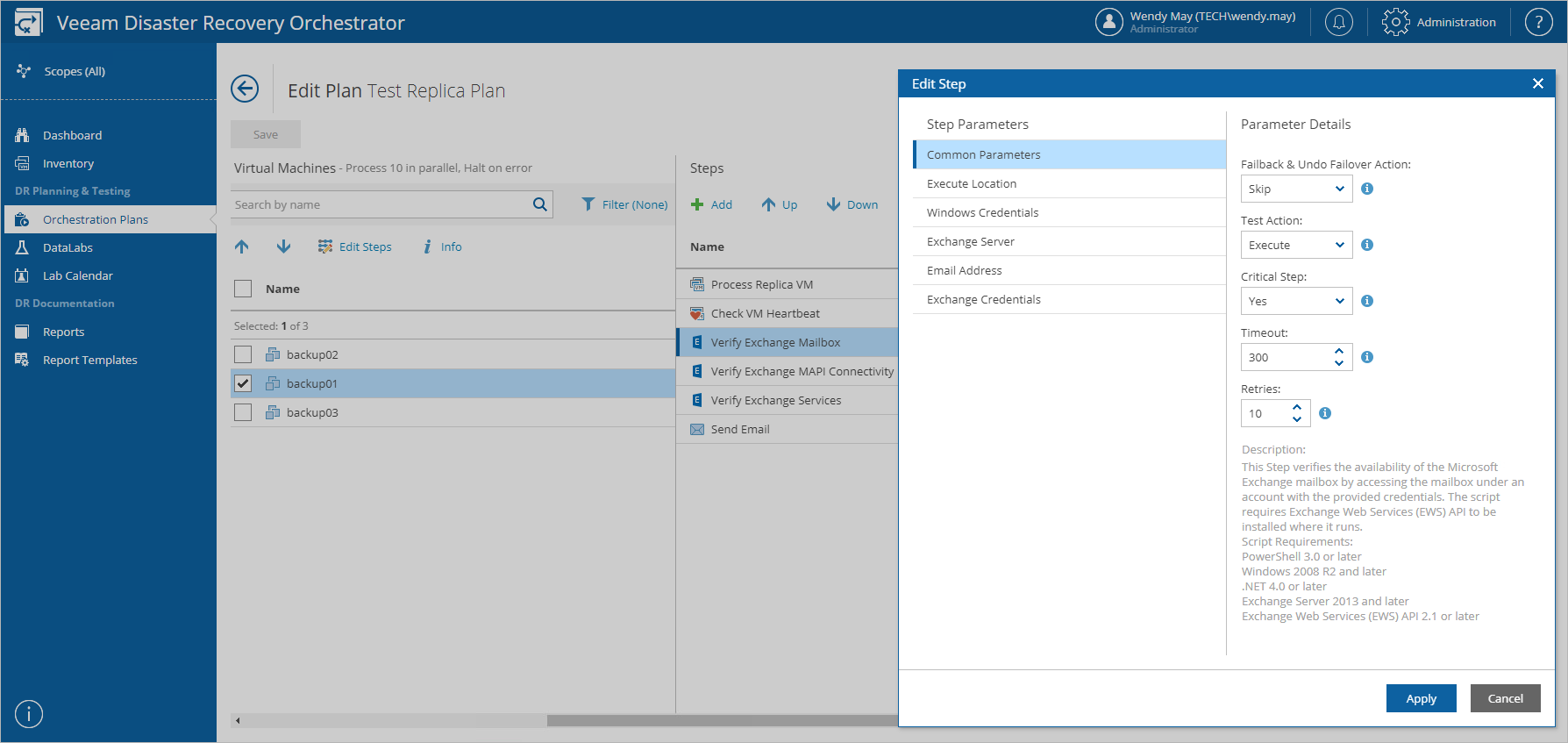Click the Down step button
The height and width of the screenshot is (743, 1568).
[x=852, y=204]
